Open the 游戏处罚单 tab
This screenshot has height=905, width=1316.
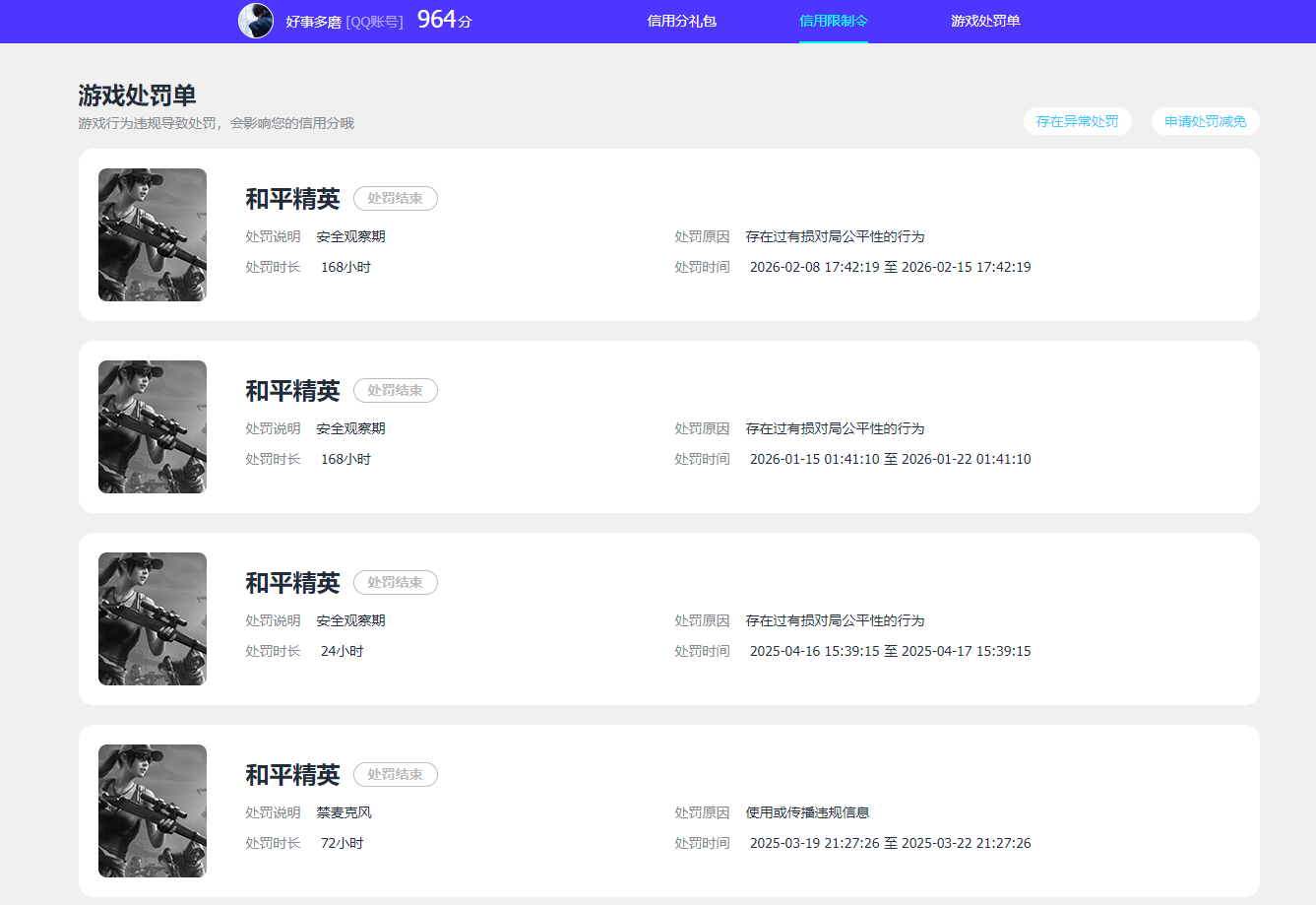coord(987,21)
